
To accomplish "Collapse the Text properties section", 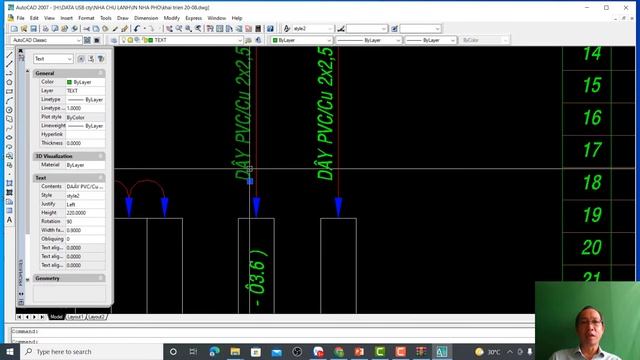I will pyautogui.click(x=100, y=178).
